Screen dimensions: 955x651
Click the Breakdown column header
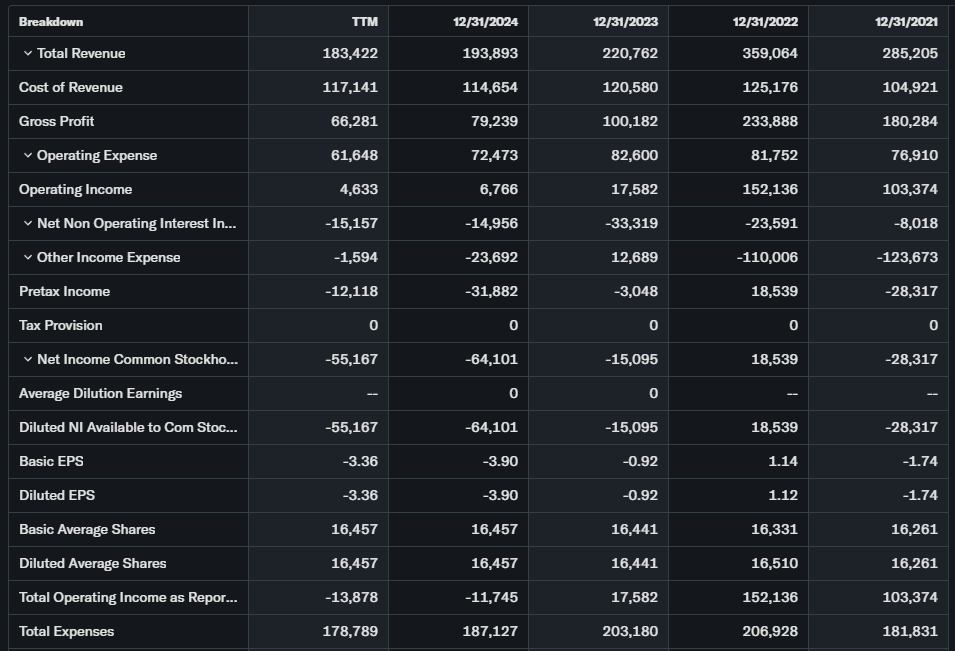click(51, 22)
